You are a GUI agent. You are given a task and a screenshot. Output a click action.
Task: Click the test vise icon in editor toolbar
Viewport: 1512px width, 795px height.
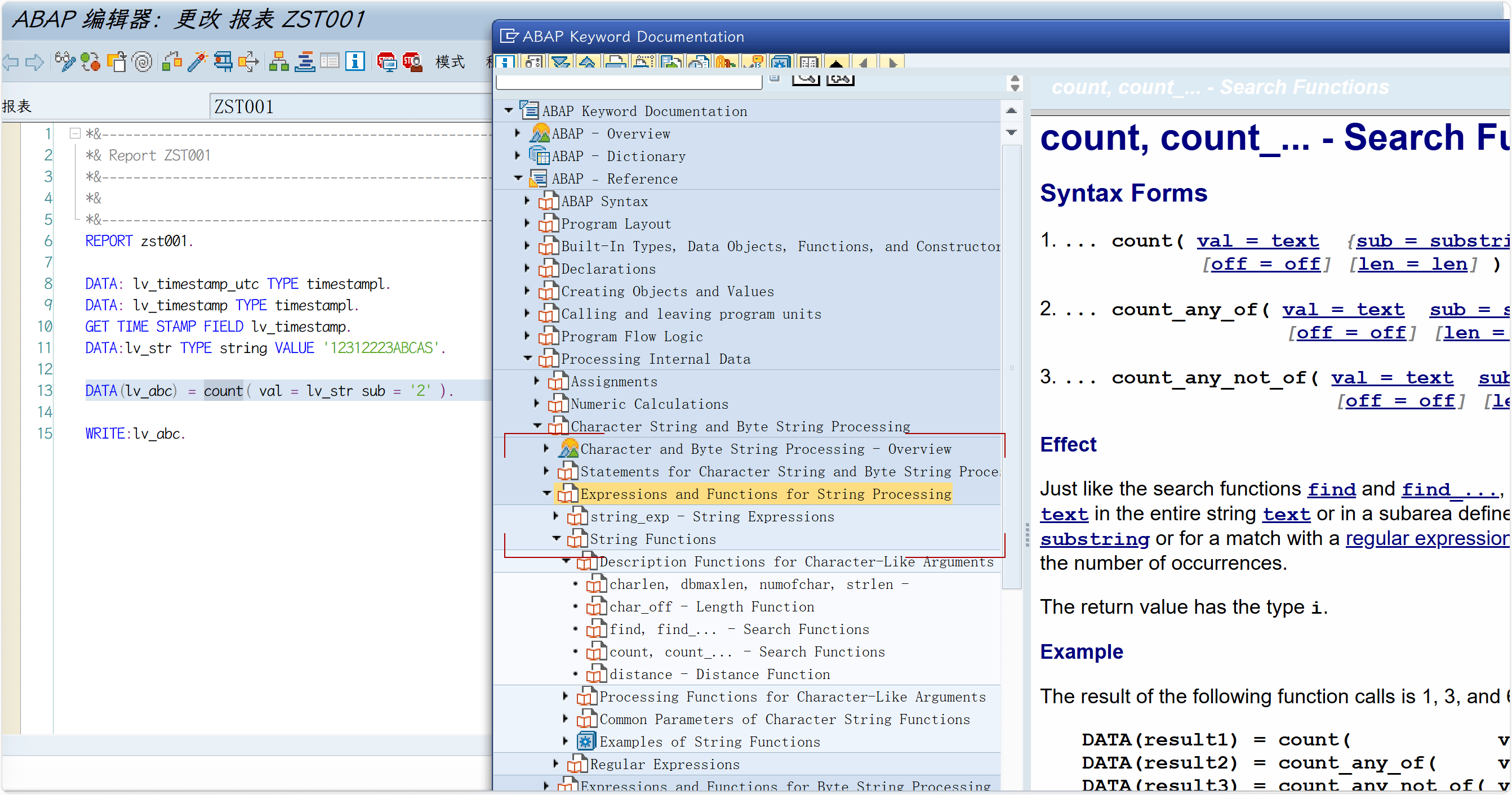click(223, 61)
